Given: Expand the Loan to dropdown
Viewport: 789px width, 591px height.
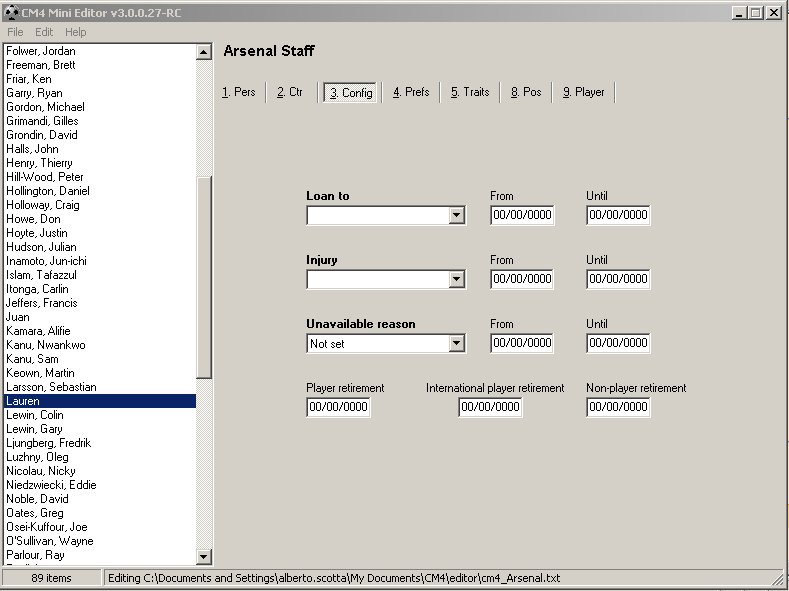Looking at the screenshot, I should click(x=456, y=215).
